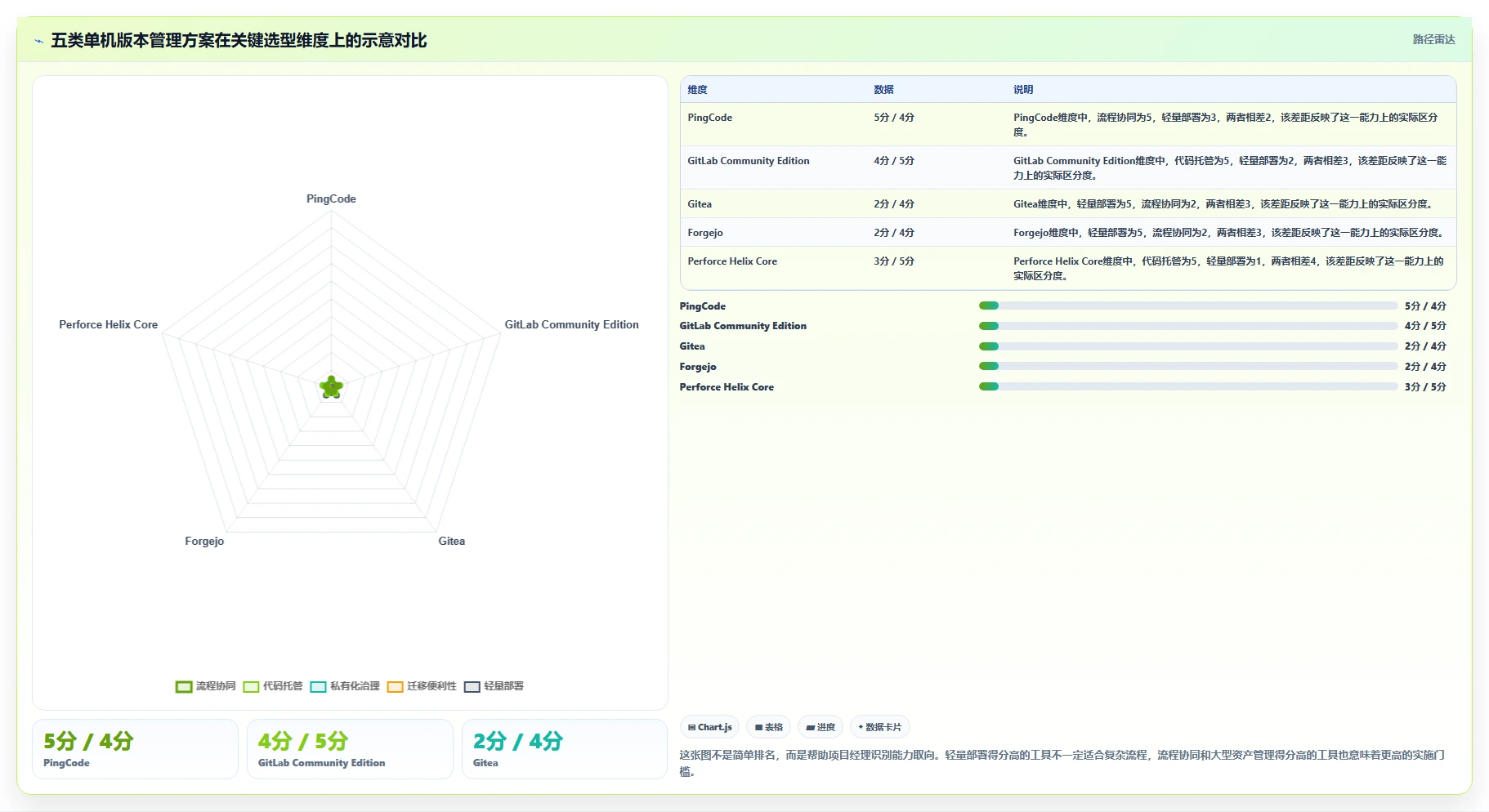Click the Perforce Helix Core radar axis label
Viewport: 1489px width, 812px height.
108,324
